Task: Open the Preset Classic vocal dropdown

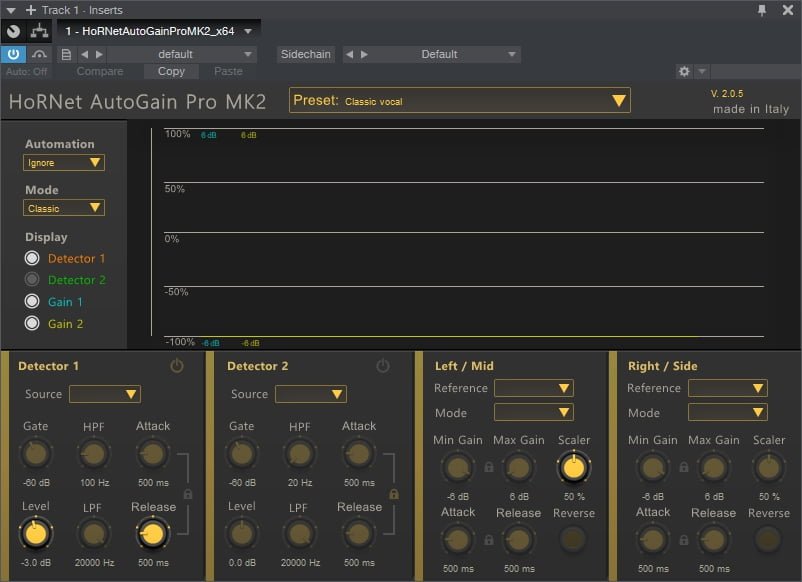Action: [x=459, y=100]
